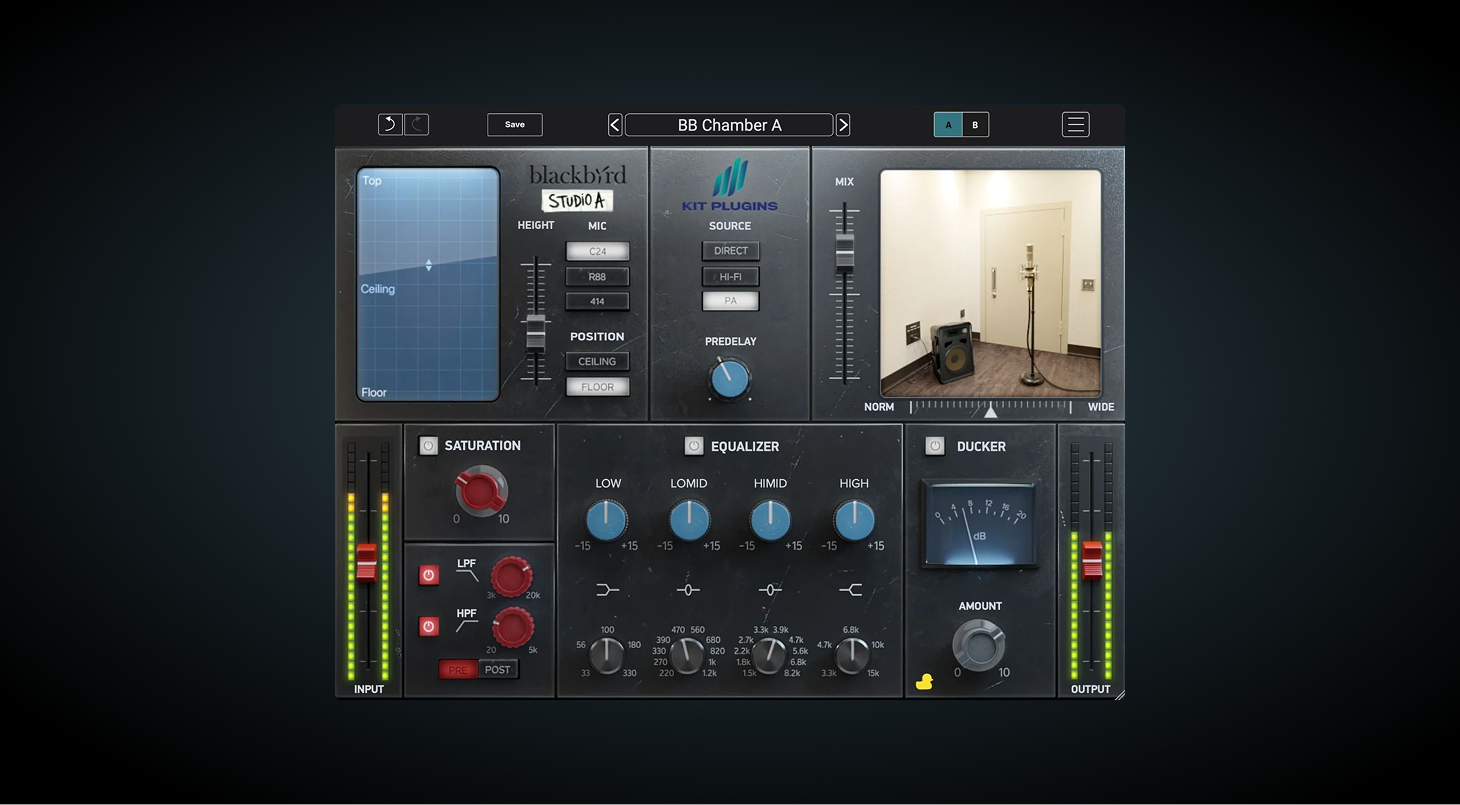Screen dimensions: 1460x805
Task: Click the red SATURATION knob
Action: click(481, 491)
